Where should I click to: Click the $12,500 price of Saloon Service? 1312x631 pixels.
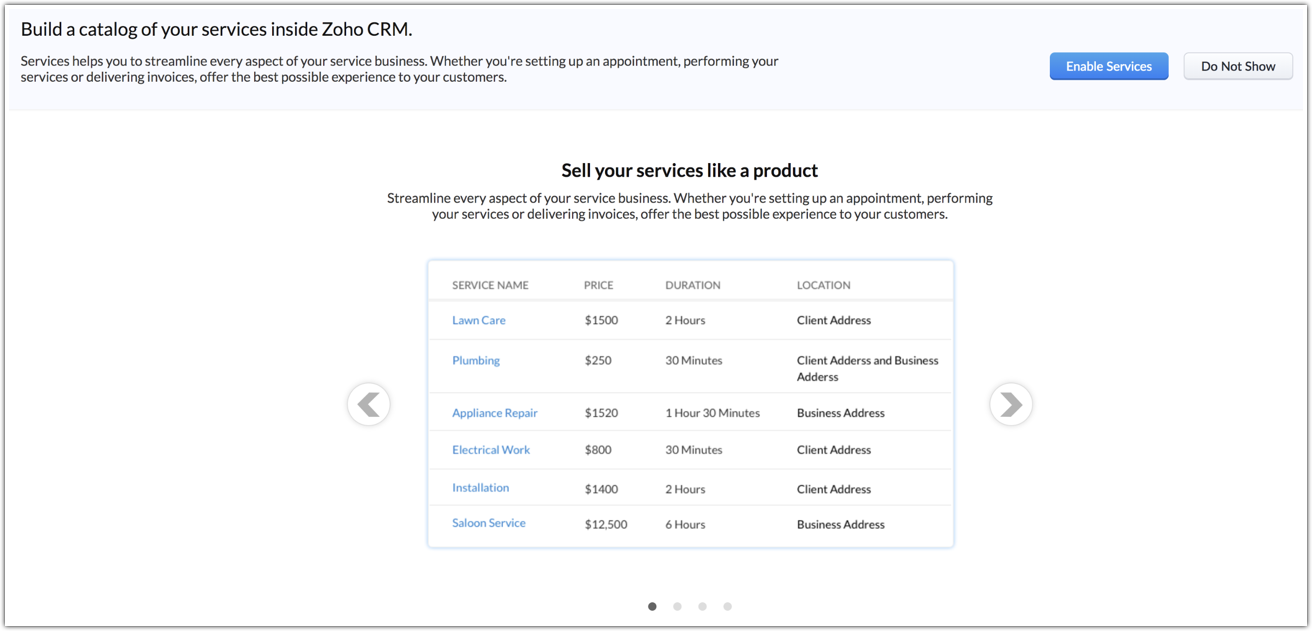point(606,524)
